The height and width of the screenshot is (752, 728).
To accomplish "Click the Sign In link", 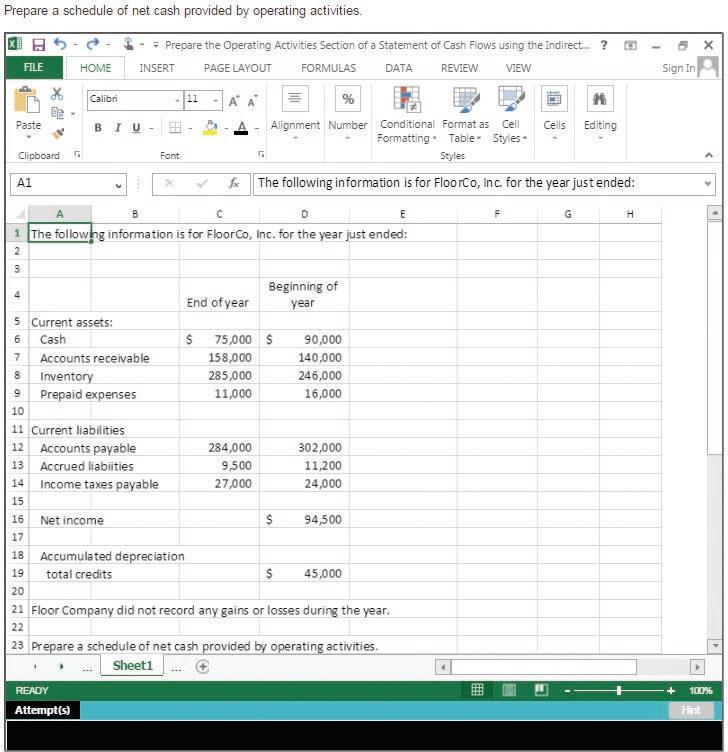I will click(x=679, y=68).
